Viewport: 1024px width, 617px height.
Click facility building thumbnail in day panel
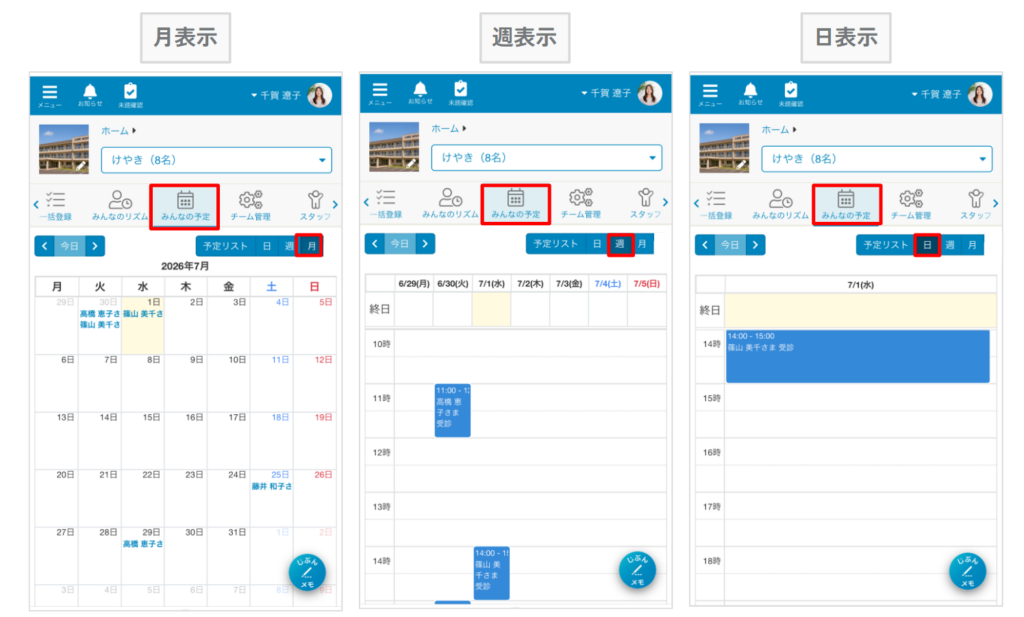[x=724, y=148]
